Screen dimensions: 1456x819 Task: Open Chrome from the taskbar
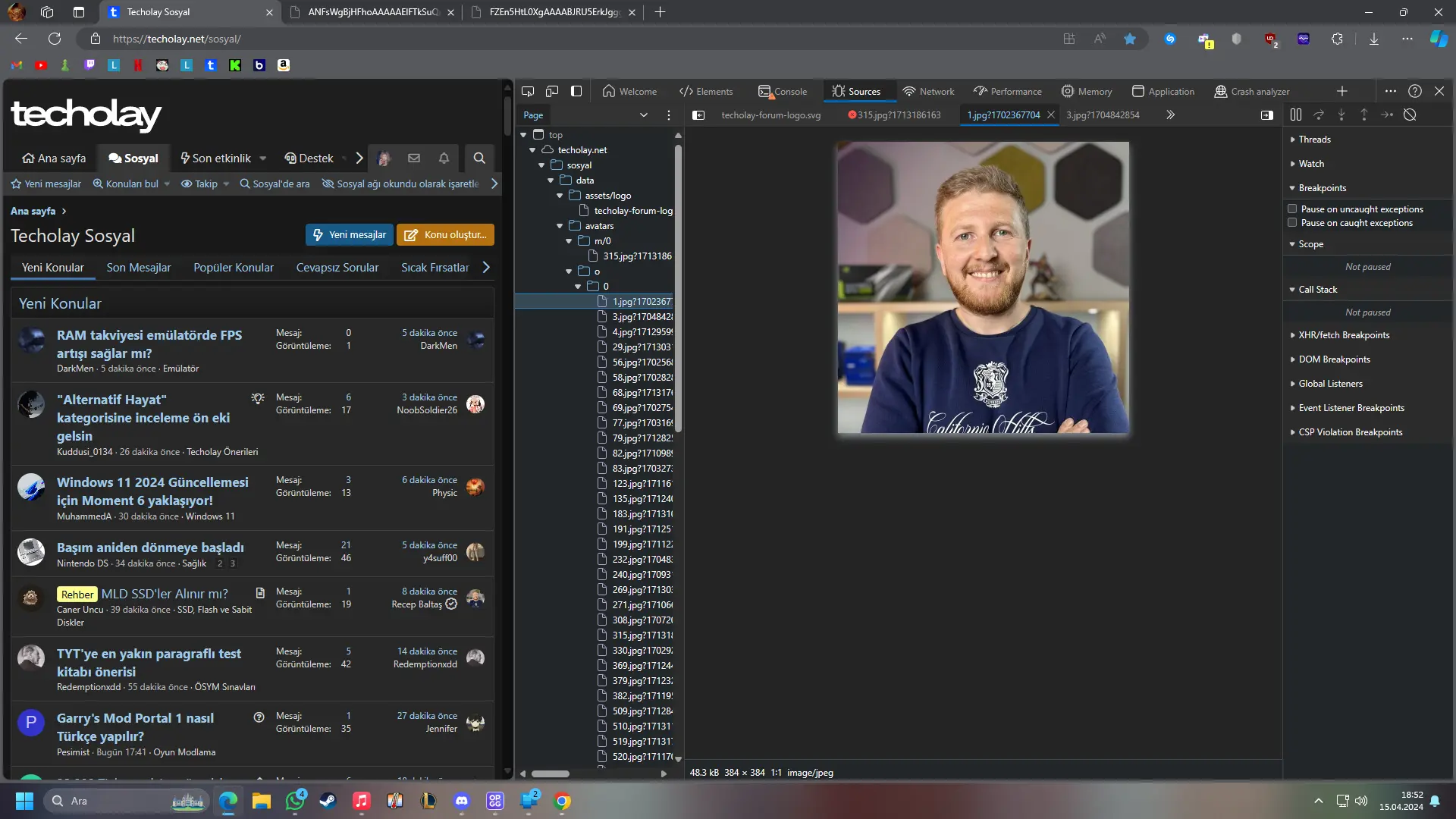point(562,801)
